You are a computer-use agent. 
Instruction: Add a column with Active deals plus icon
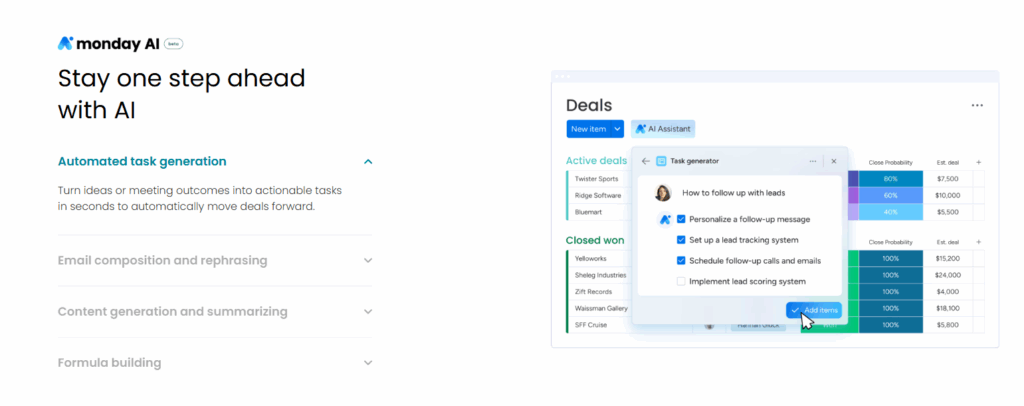[x=979, y=161]
